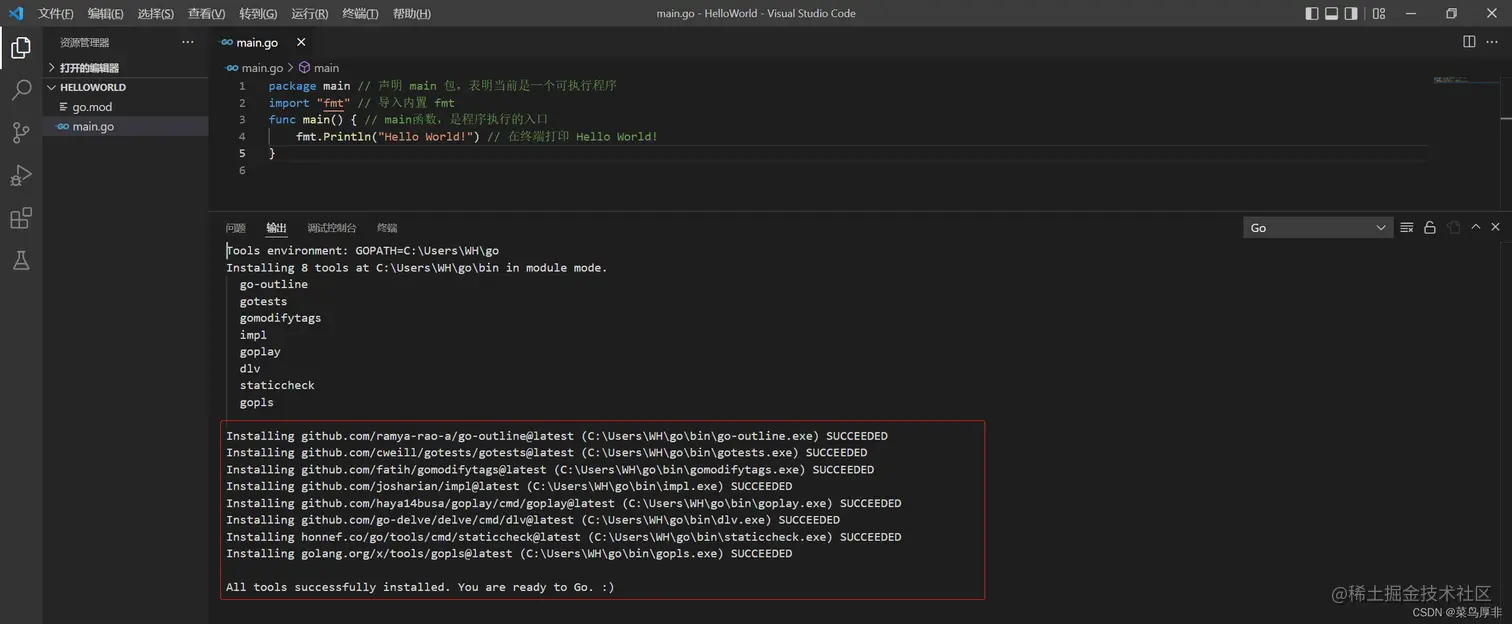This screenshot has width=1512, height=624.
Task: Open the Search view in activity bar
Action: [20, 90]
